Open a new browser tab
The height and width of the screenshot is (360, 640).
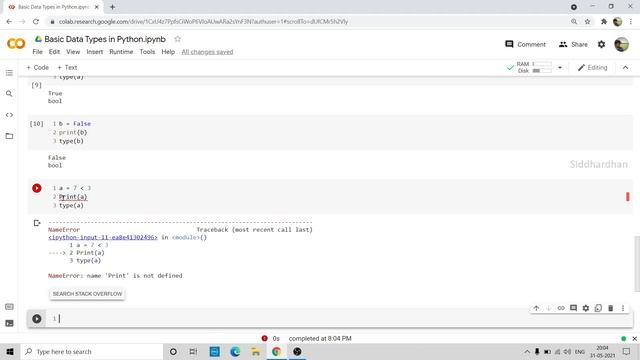[x=112, y=7]
